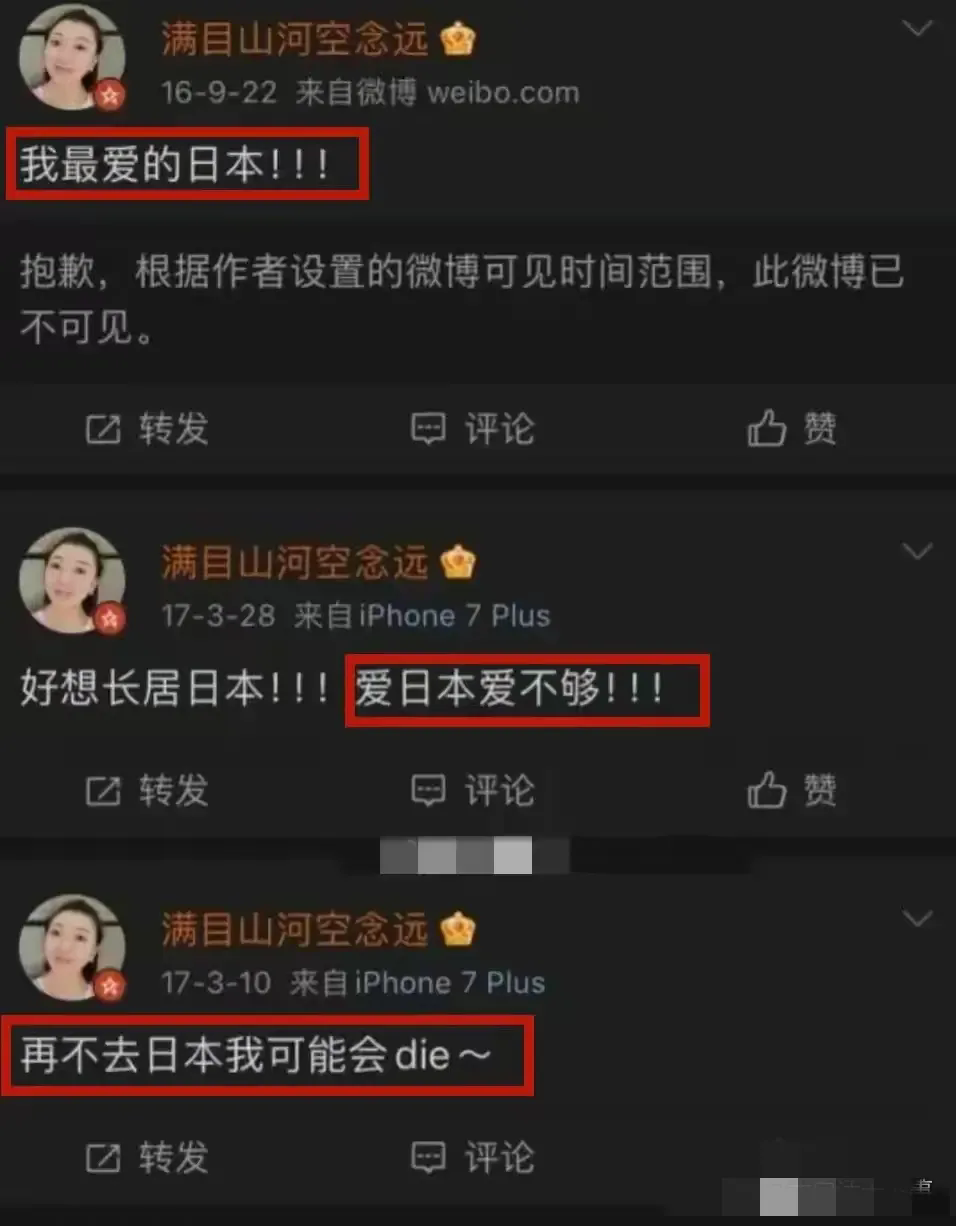
Task: Click the crown badge on the 17-3-28 post
Action: [x=458, y=563]
